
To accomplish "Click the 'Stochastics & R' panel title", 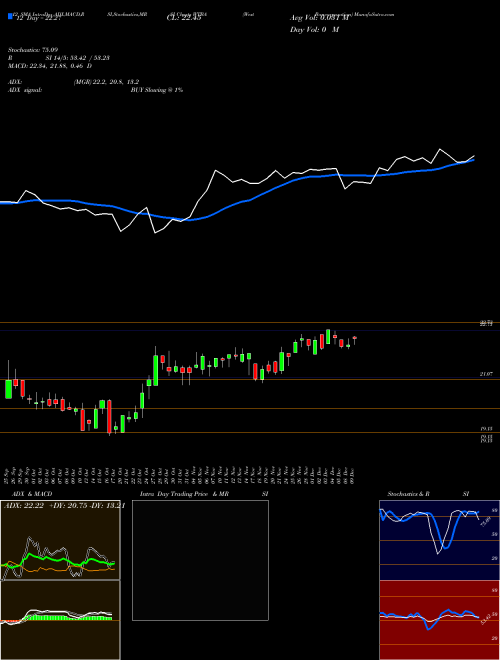I will (x=409, y=494).
